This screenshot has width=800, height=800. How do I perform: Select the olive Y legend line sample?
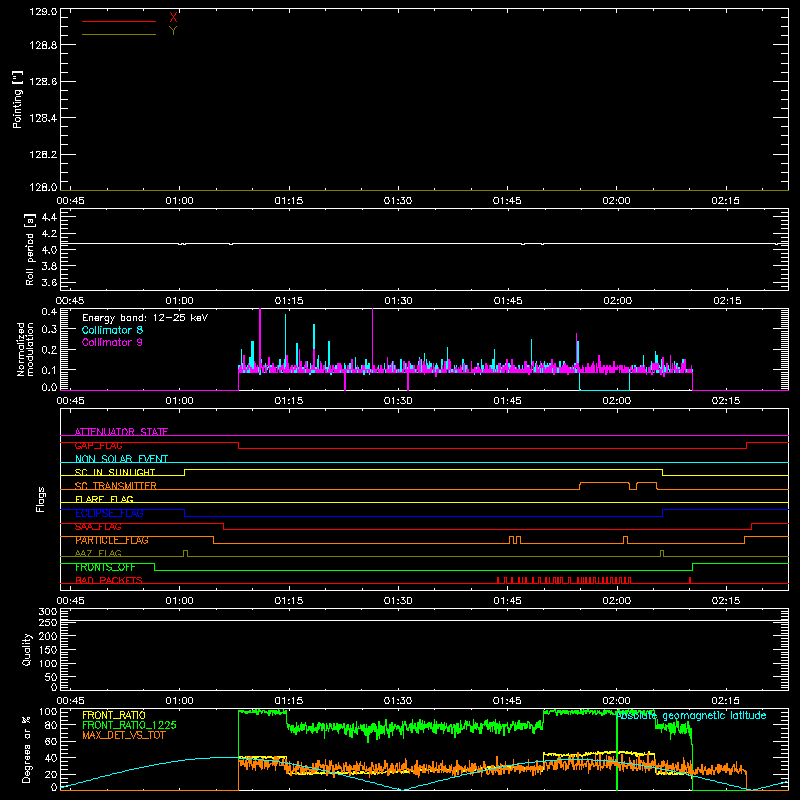[x=119, y=35]
